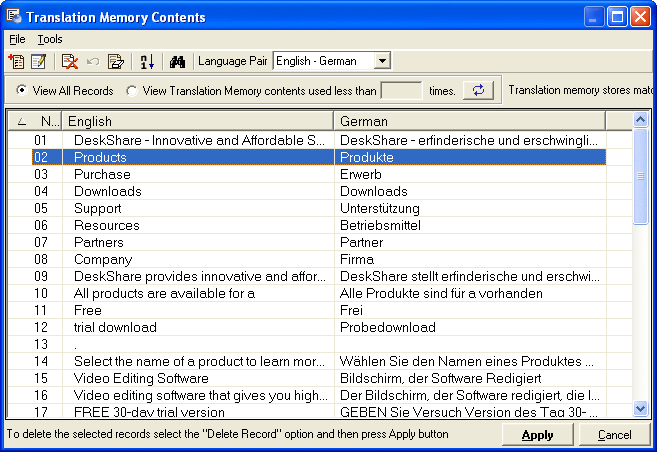Click the refresh arrows button
This screenshot has width=657, height=452.
point(478,90)
